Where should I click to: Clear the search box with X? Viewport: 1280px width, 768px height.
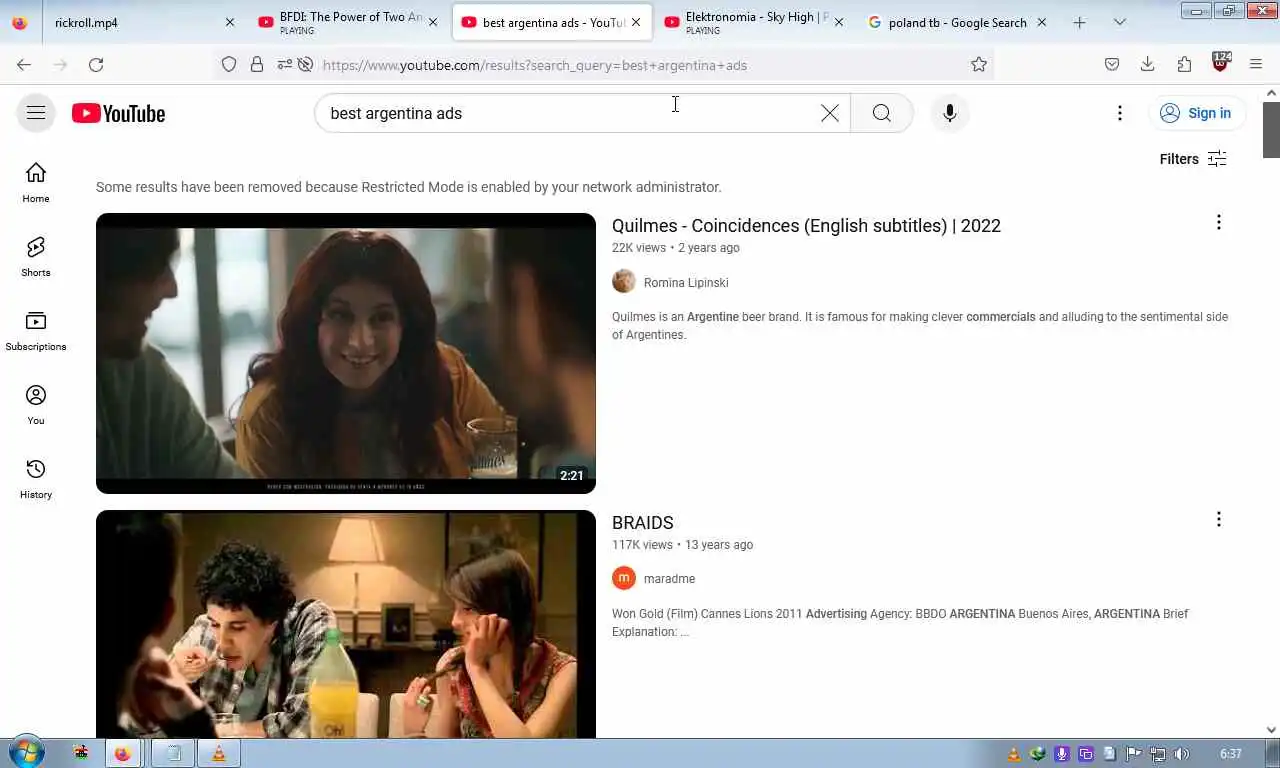pos(830,113)
